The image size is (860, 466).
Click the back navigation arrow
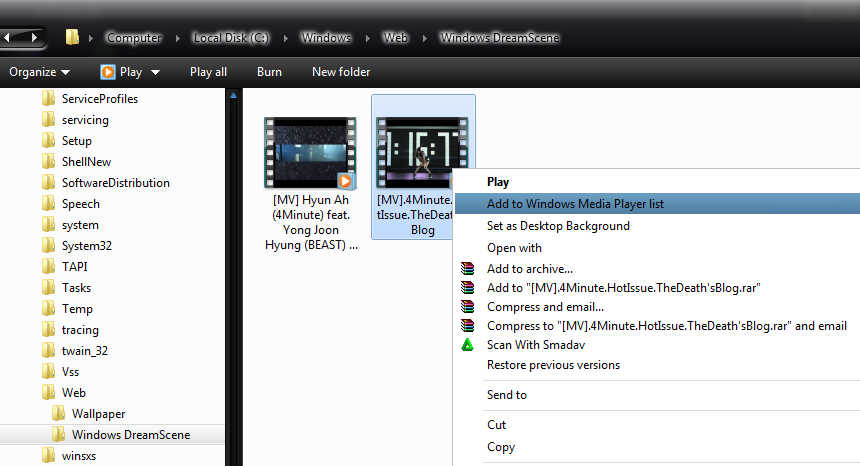pos(11,38)
